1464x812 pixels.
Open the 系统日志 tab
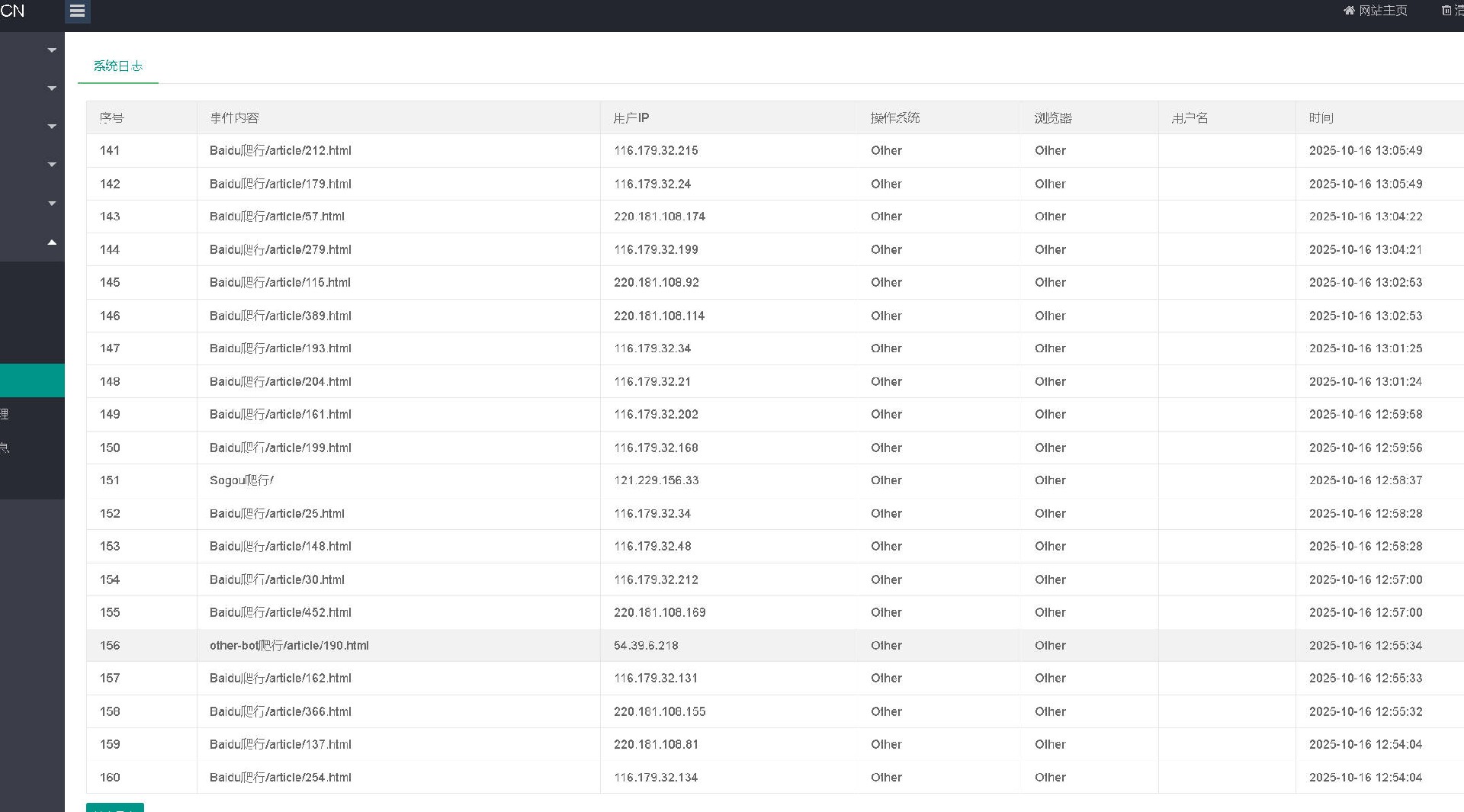coord(118,66)
